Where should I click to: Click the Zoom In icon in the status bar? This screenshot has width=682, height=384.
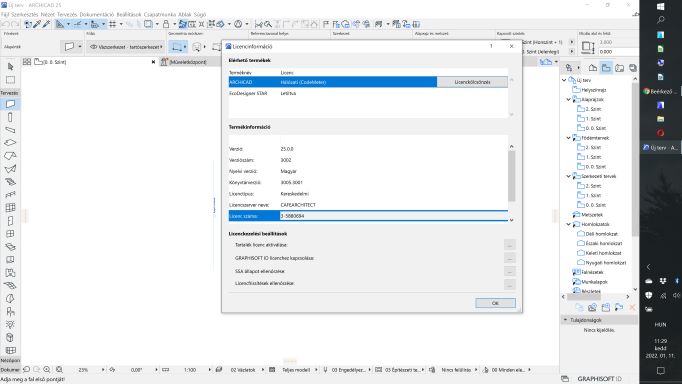click(47, 370)
